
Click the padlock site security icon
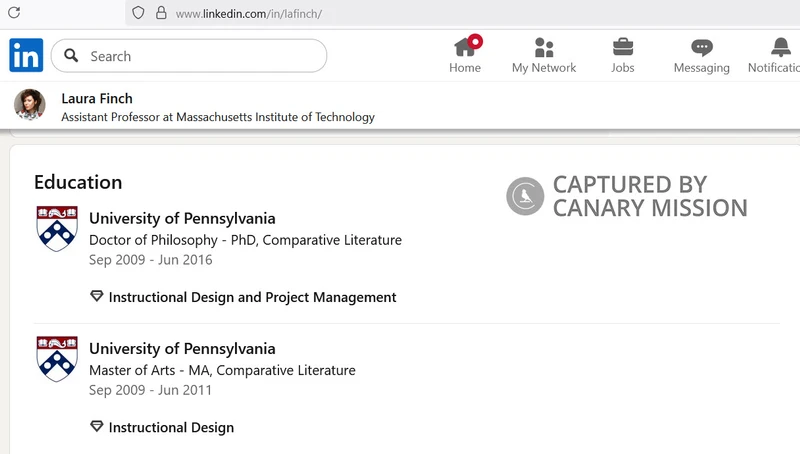point(161,13)
